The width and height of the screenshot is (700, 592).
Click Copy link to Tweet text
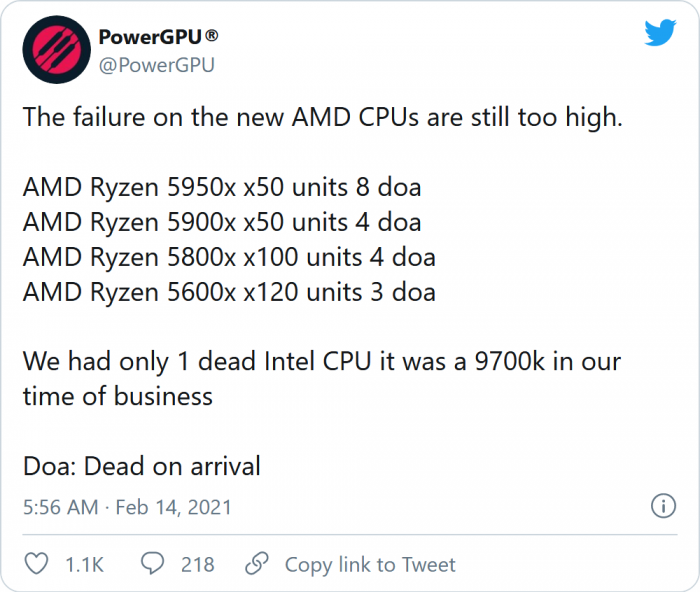click(370, 564)
